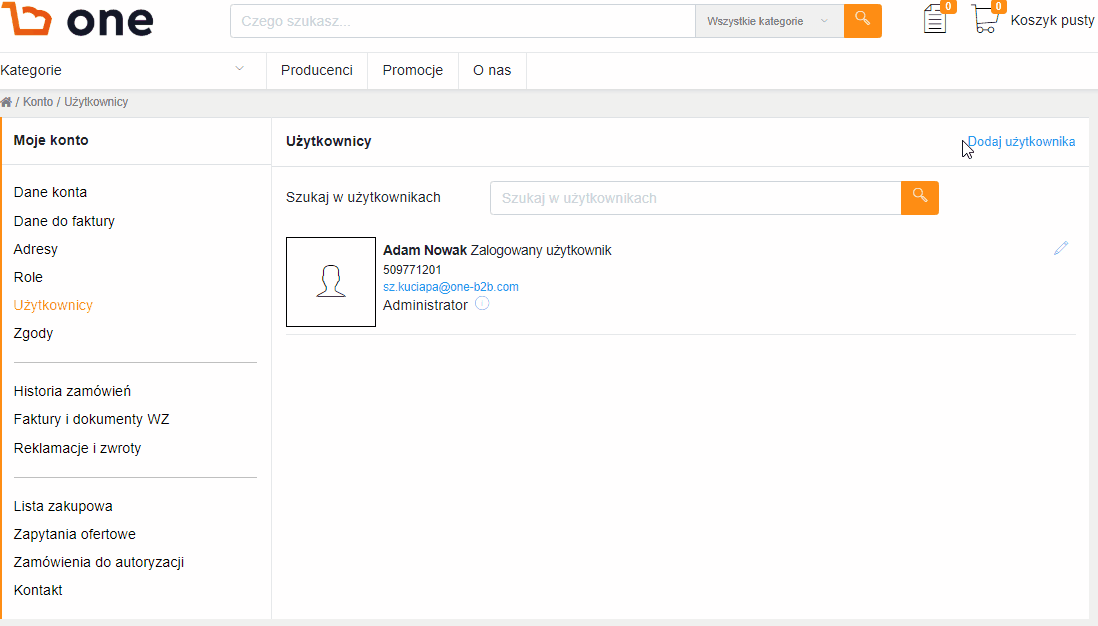1098x626 pixels.
Task: Click the One logo in the header
Action: point(77,19)
